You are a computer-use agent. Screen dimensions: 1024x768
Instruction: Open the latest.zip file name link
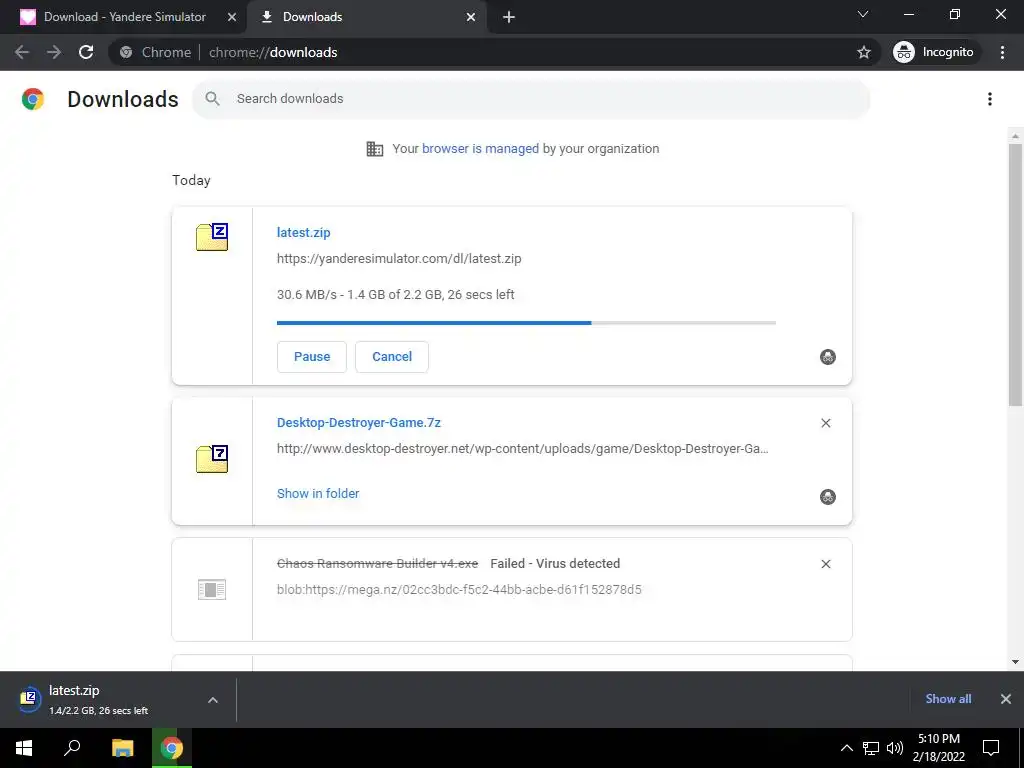coord(304,232)
